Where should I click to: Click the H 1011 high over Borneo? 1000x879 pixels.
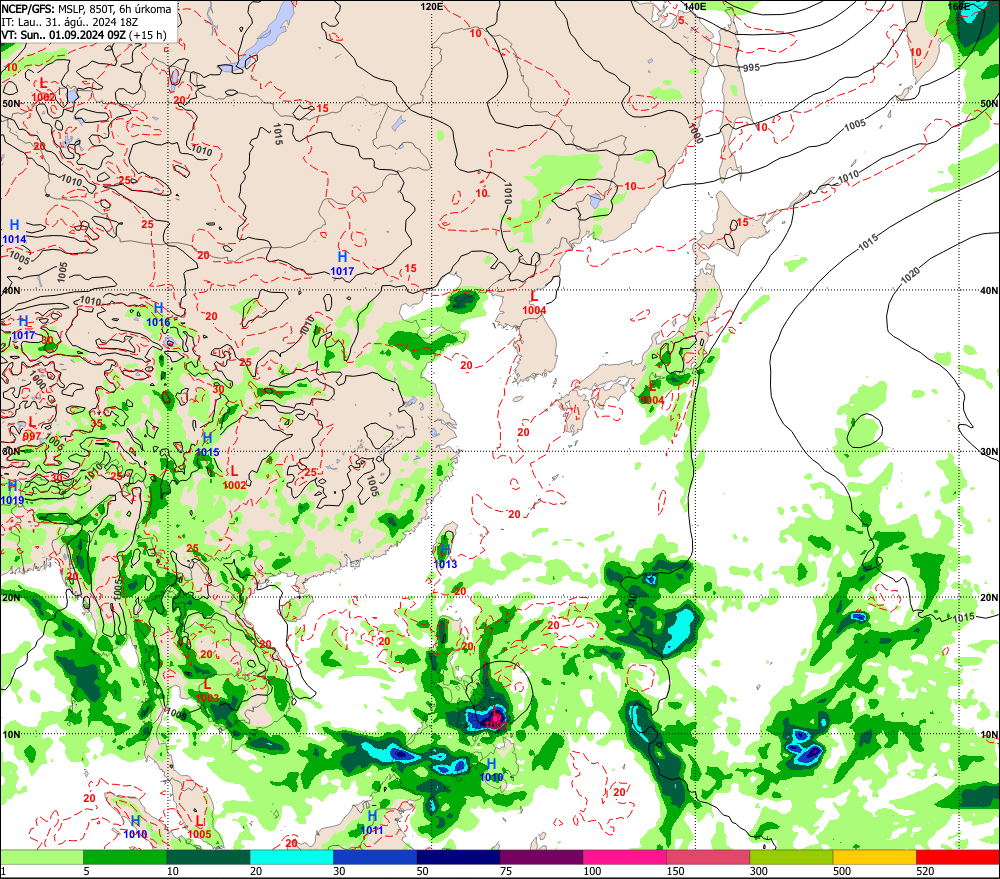point(372,822)
